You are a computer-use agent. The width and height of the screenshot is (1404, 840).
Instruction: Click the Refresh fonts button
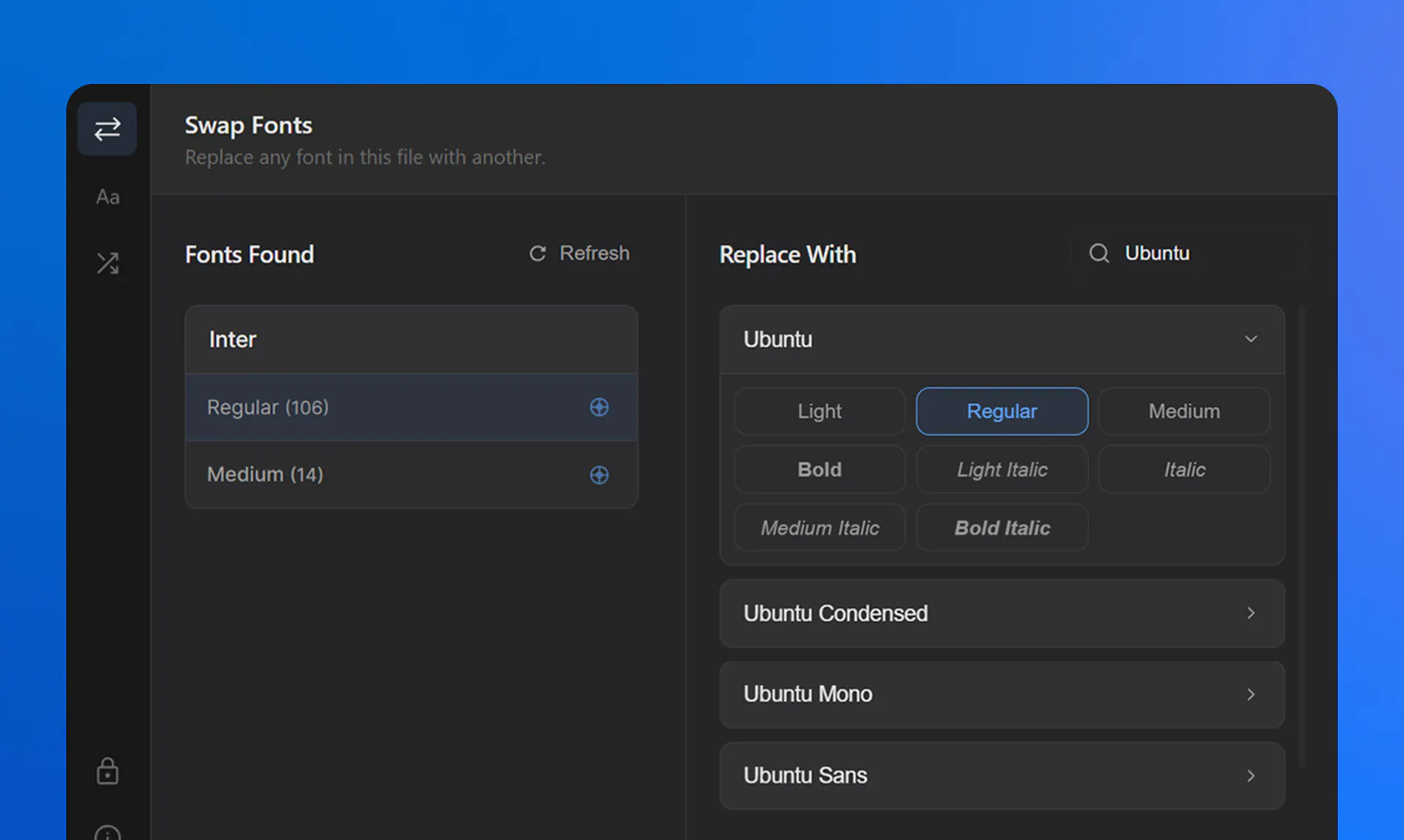(x=579, y=253)
